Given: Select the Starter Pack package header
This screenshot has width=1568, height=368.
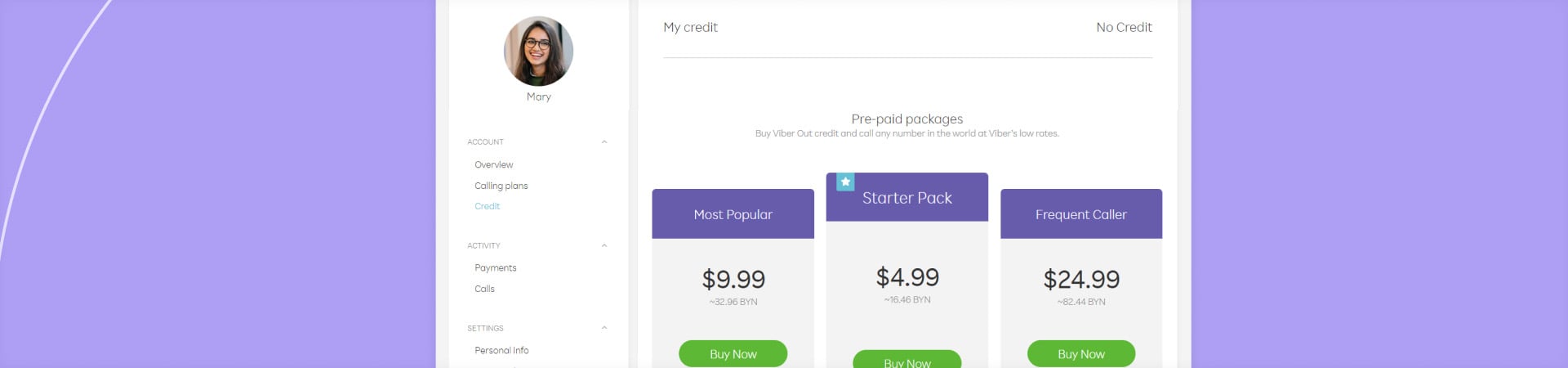Looking at the screenshot, I should pos(907,198).
